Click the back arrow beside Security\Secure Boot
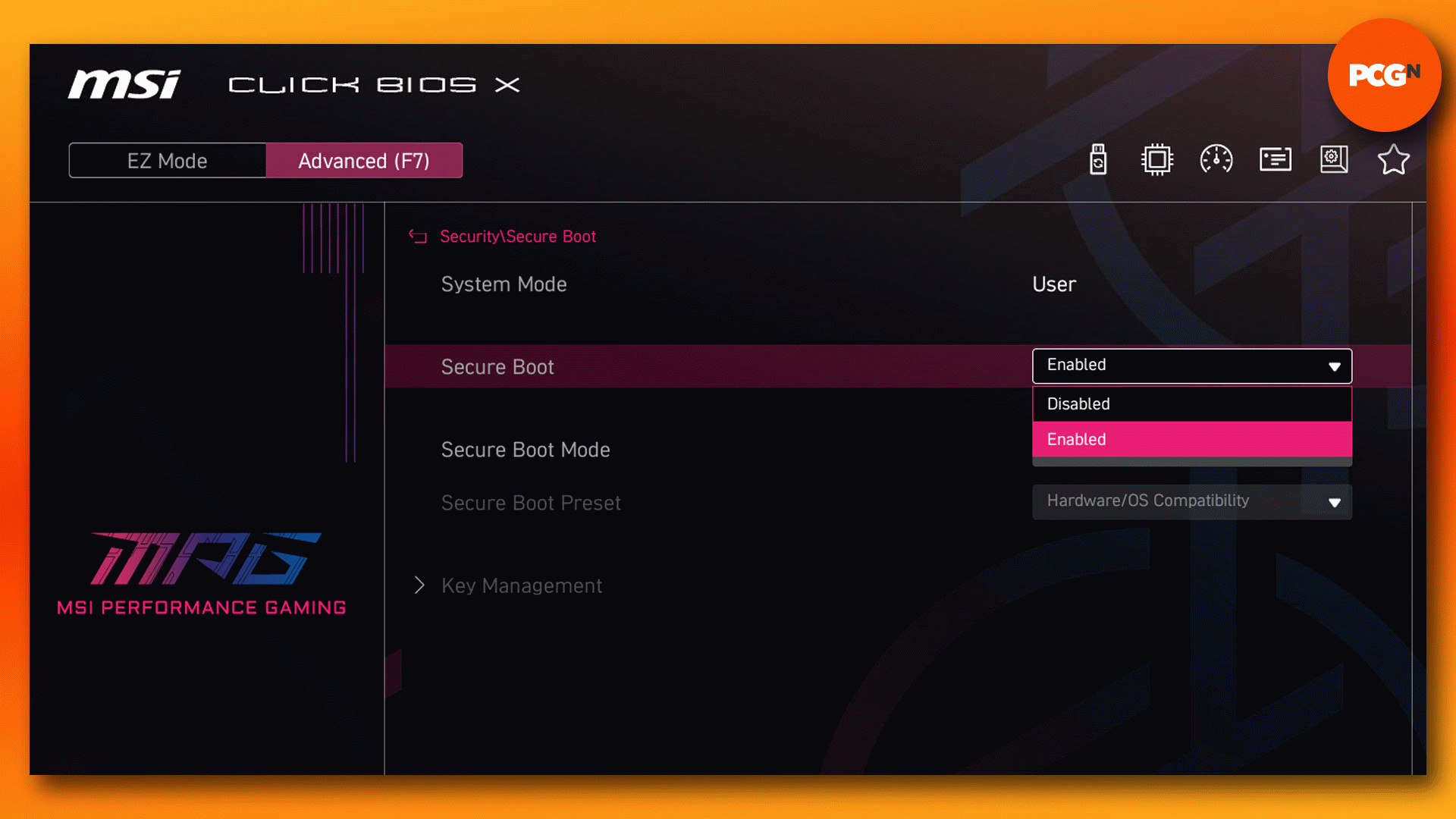The height and width of the screenshot is (819, 1456). [x=418, y=237]
